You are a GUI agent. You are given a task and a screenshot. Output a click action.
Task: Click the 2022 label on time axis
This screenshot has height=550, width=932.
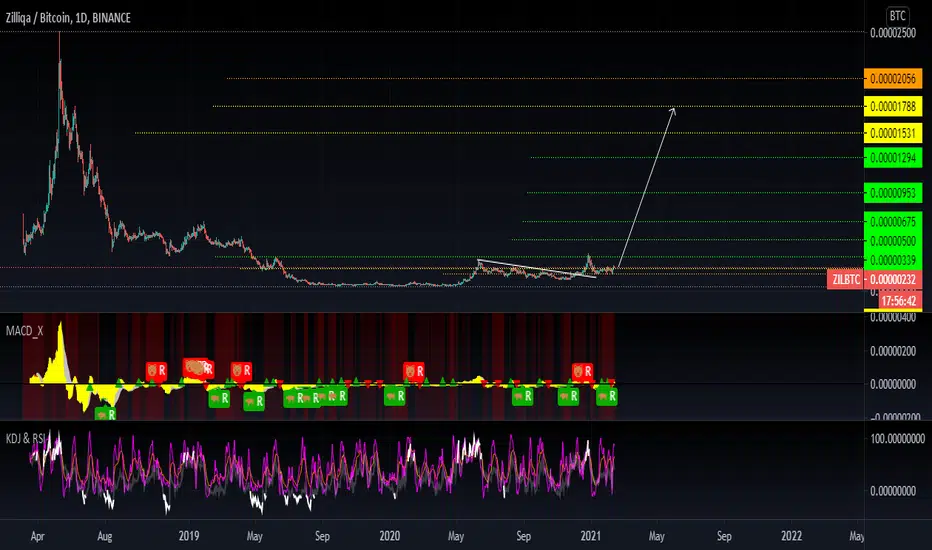pos(791,536)
